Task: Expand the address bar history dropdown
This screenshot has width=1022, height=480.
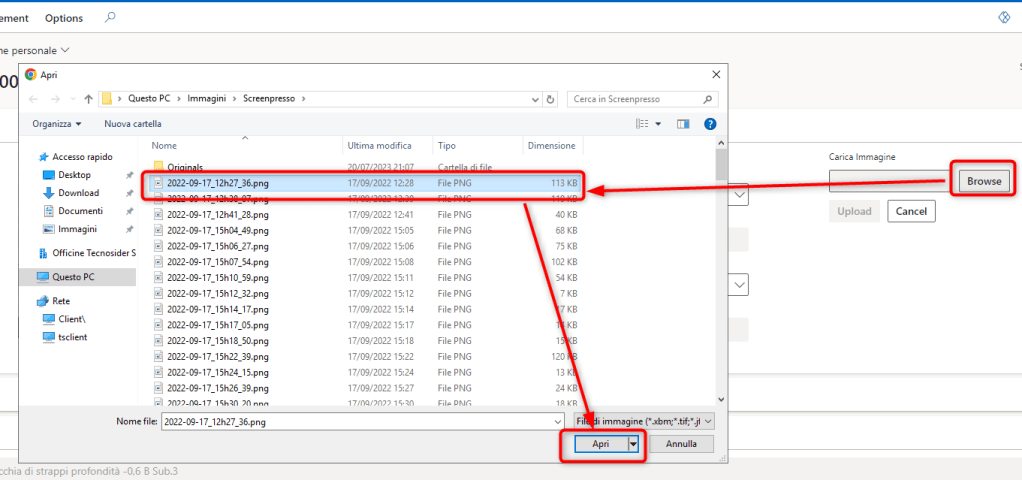Action: point(533,99)
